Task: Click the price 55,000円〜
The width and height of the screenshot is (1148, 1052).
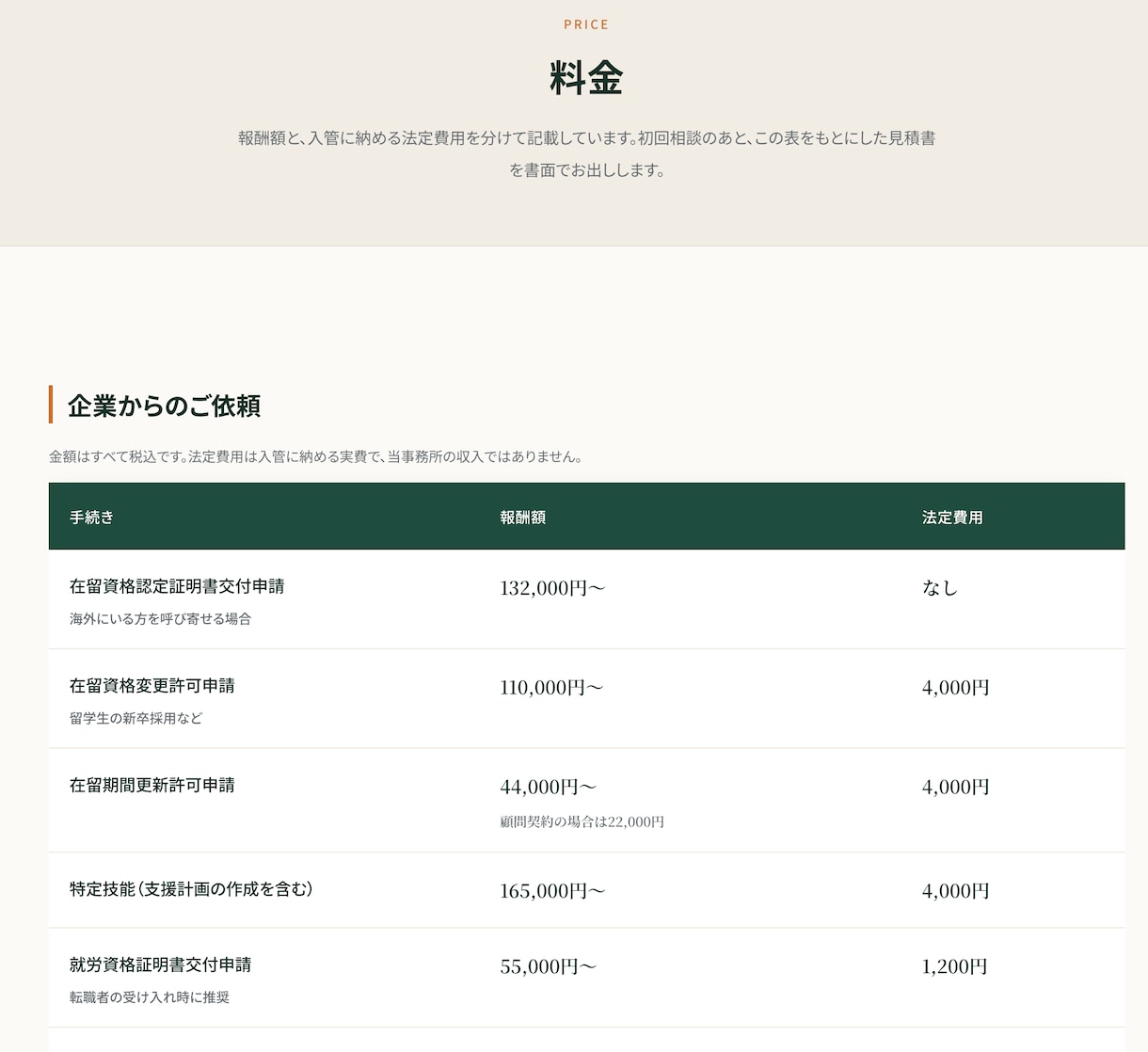Action: pos(549,966)
